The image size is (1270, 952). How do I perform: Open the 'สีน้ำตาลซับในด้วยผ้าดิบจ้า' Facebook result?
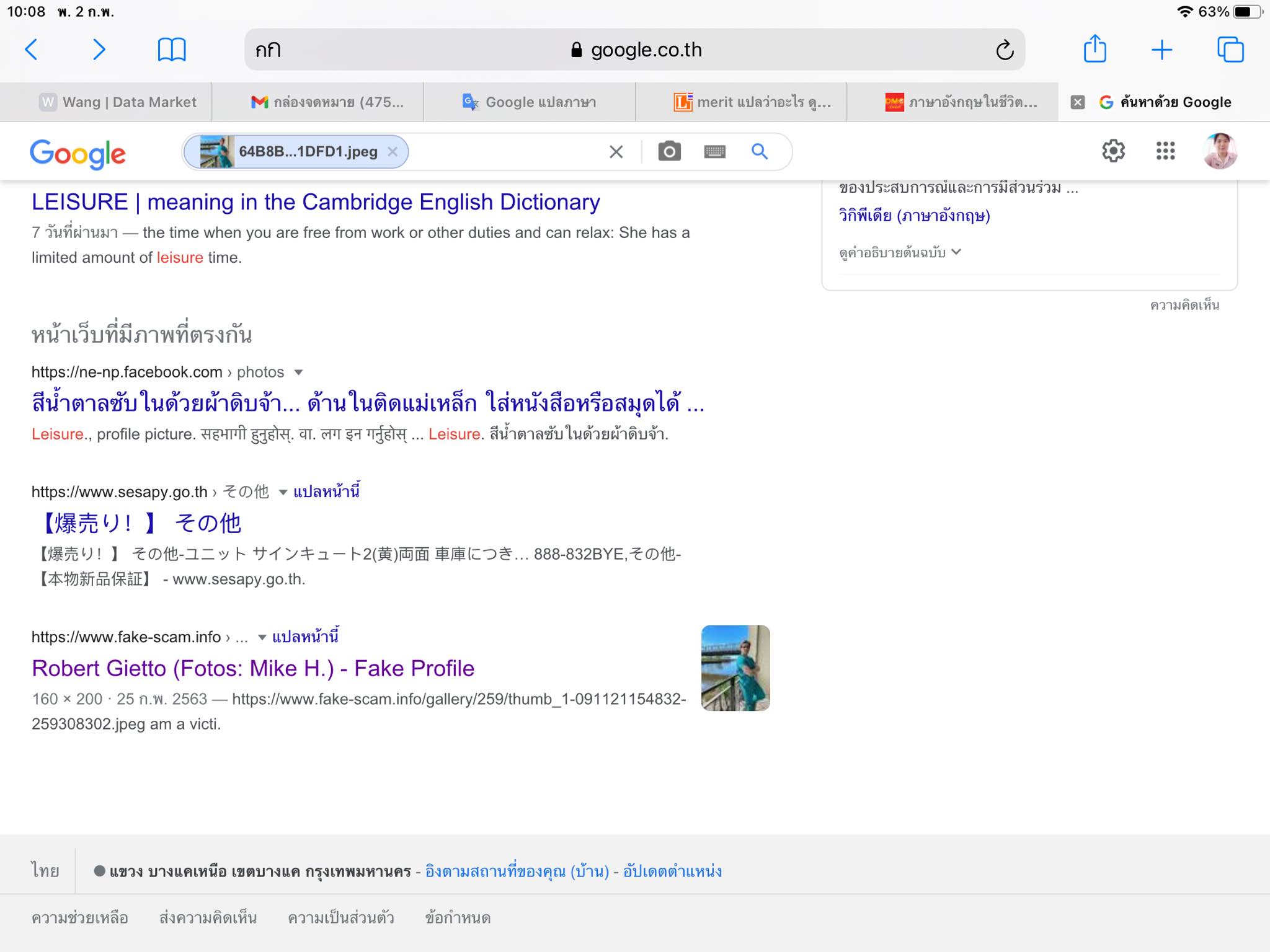(x=368, y=403)
